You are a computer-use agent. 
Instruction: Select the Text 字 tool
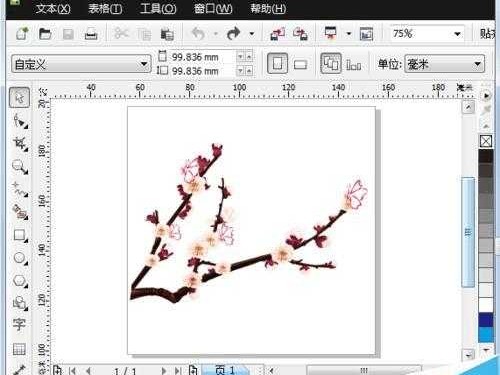click(19, 324)
